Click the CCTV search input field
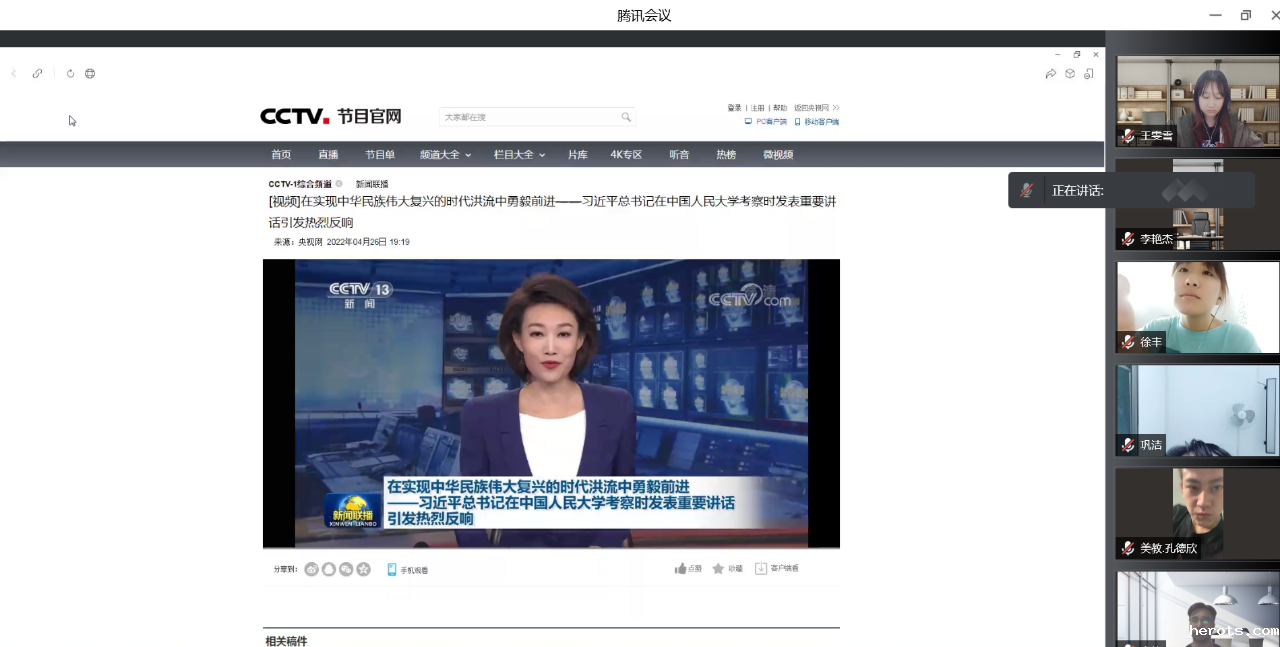Image resolution: width=1280 pixels, height=647 pixels. (x=528, y=117)
